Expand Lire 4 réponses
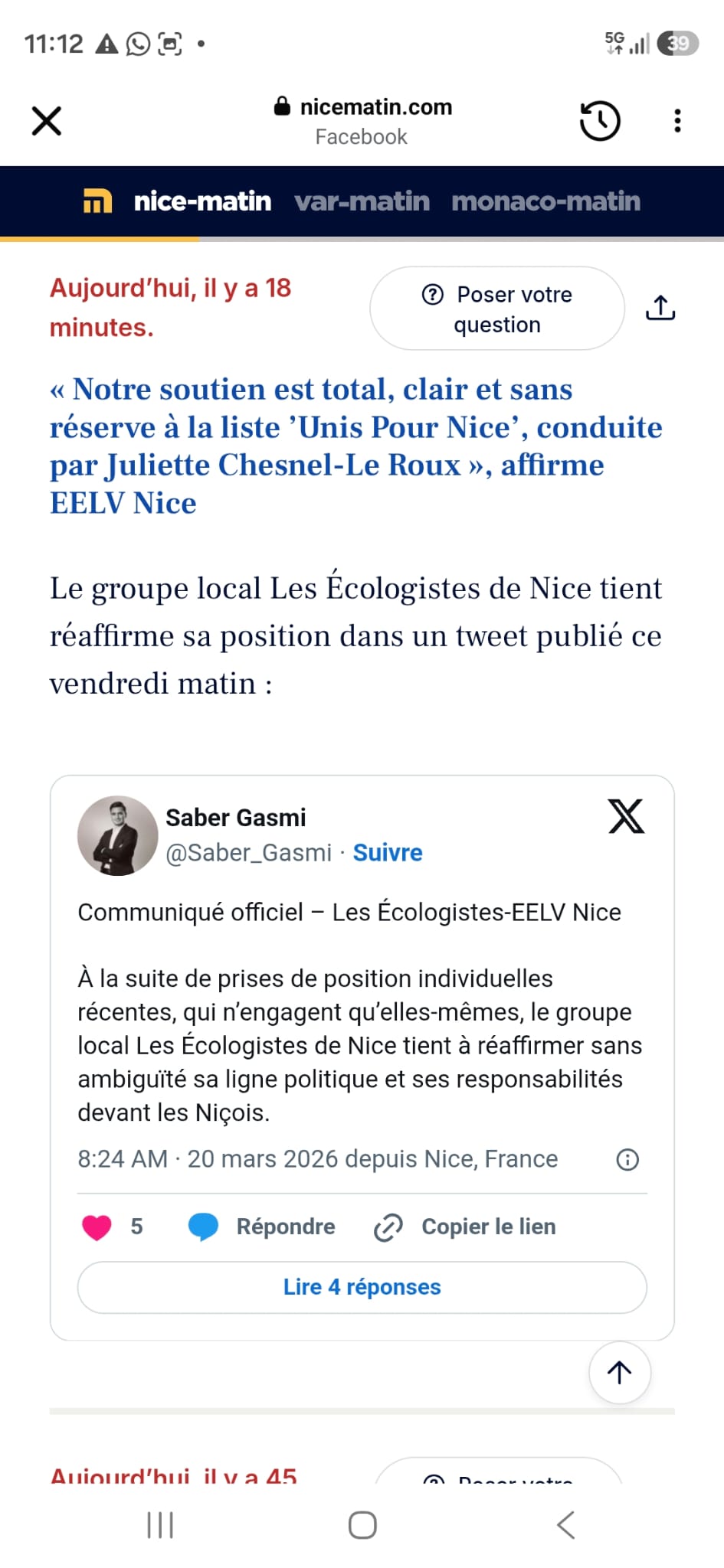 click(x=362, y=1287)
